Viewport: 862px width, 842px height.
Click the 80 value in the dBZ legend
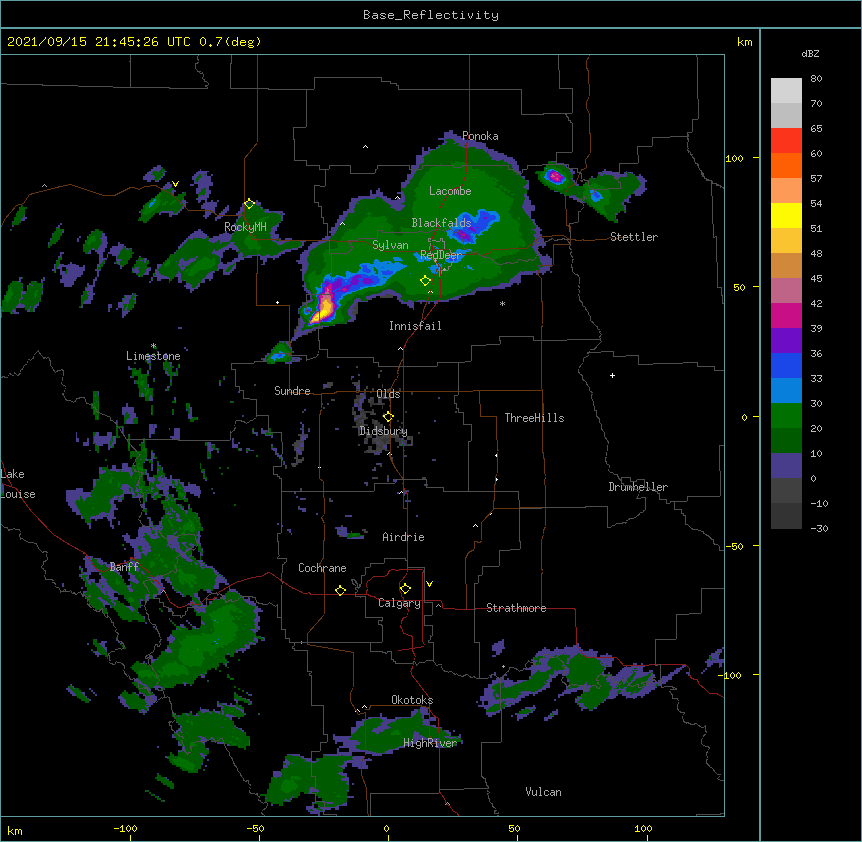point(816,79)
